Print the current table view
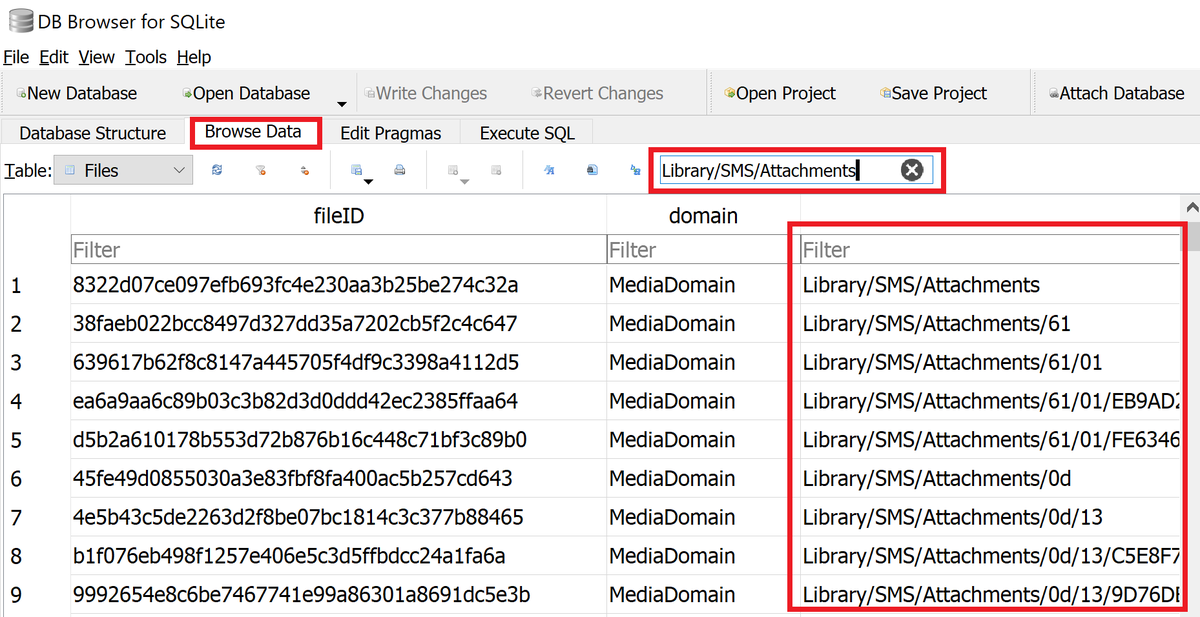 [x=400, y=171]
